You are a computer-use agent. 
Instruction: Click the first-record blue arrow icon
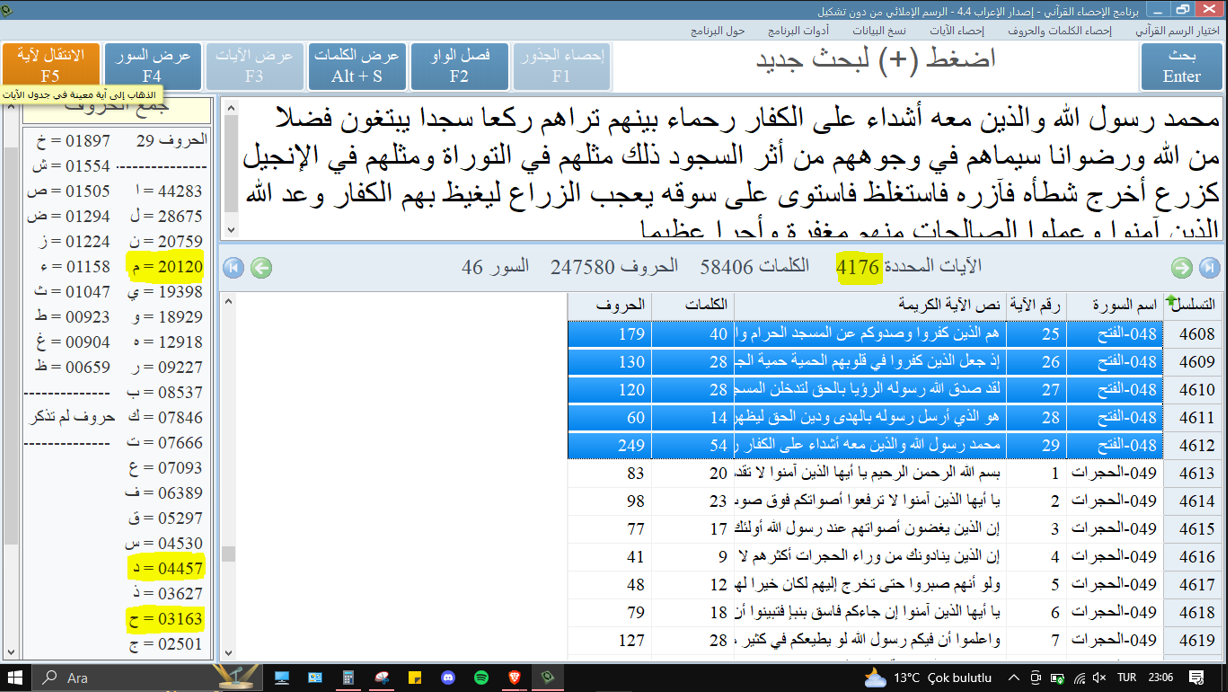coord(234,267)
